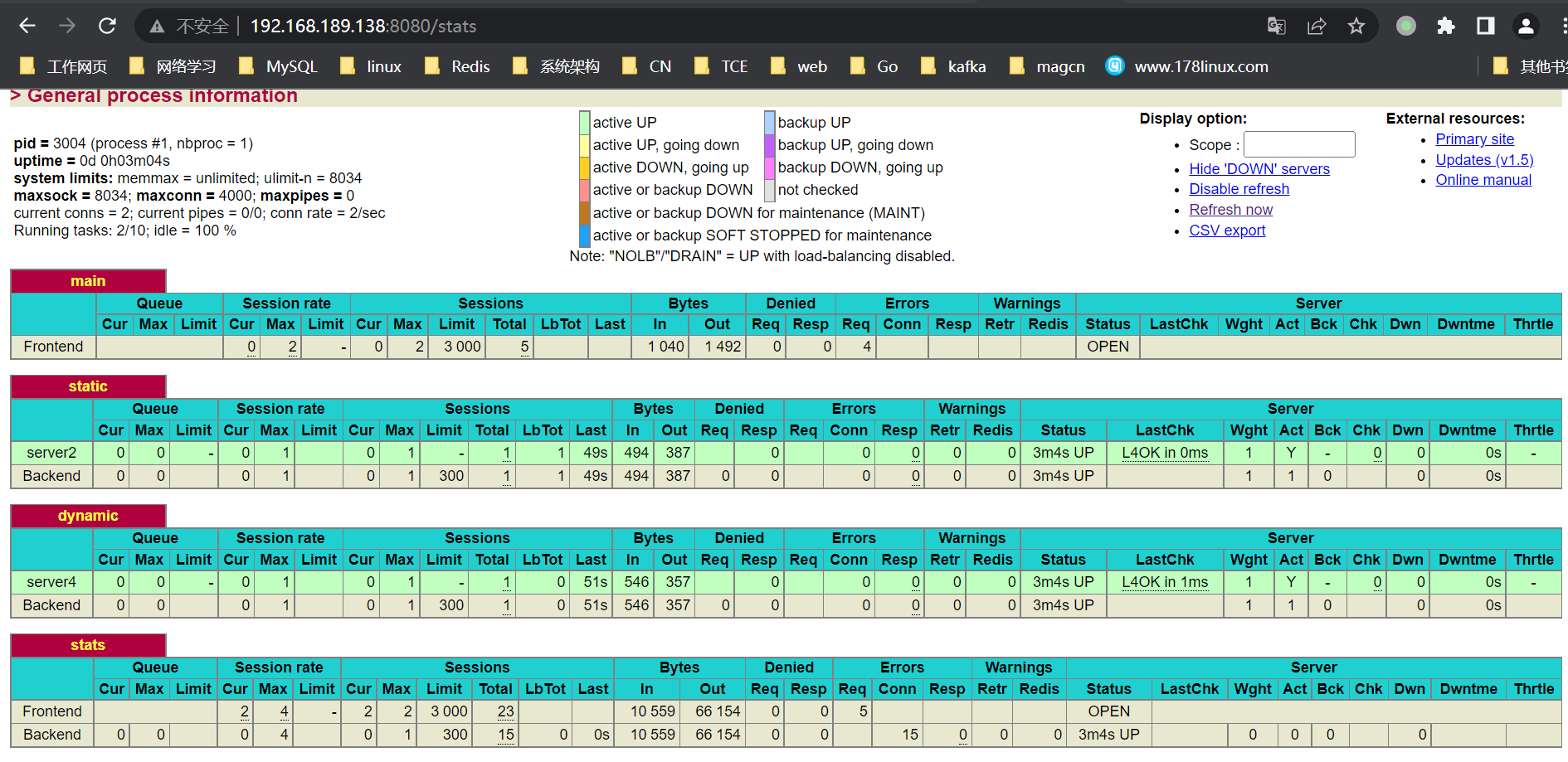Open the Go bookmark folder
Viewport: 1568px width, 762px height.
tap(874, 66)
